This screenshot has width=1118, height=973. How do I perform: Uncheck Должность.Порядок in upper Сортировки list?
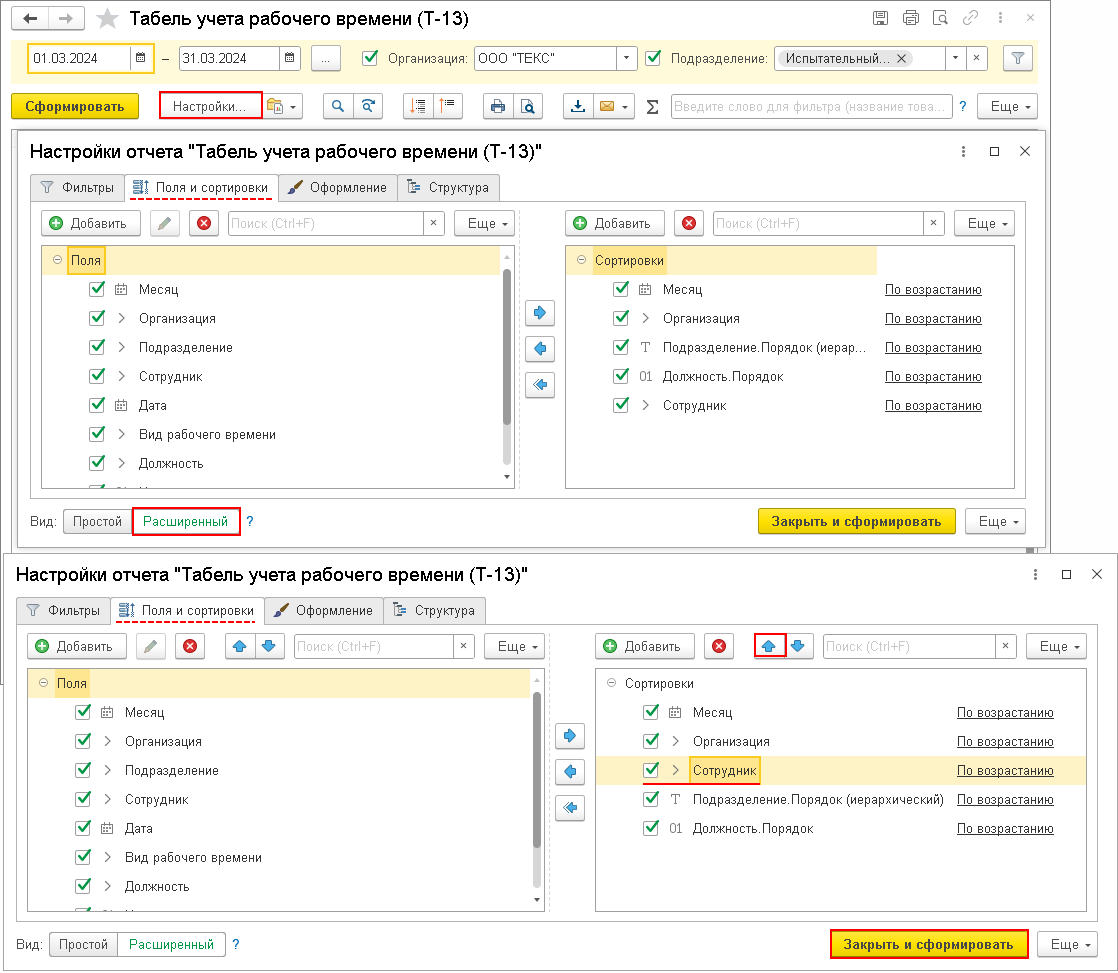pos(621,376)
